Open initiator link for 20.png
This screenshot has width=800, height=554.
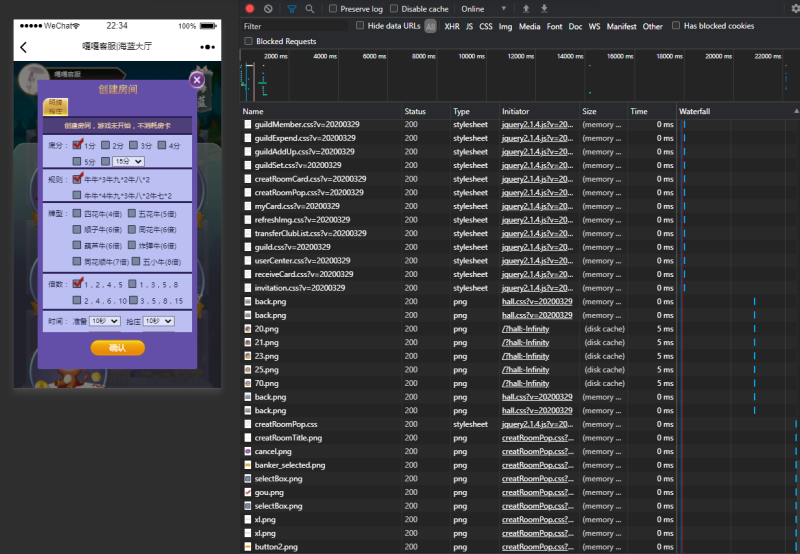(525, 329)
